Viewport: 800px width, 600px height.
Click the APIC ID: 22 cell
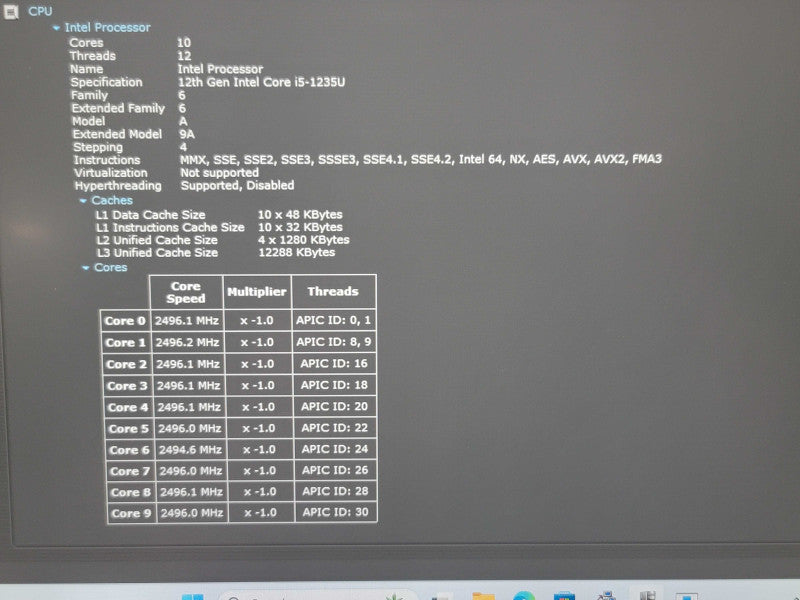coord(335,428)
